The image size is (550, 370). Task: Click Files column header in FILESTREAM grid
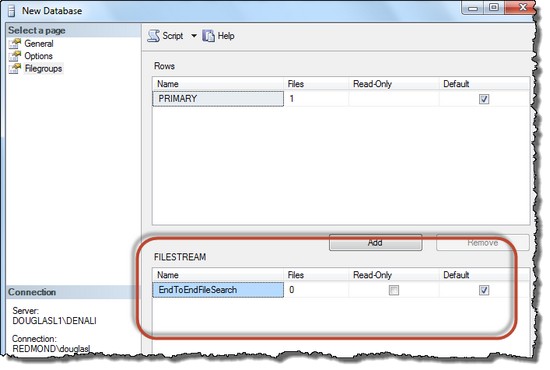point(316,275)
